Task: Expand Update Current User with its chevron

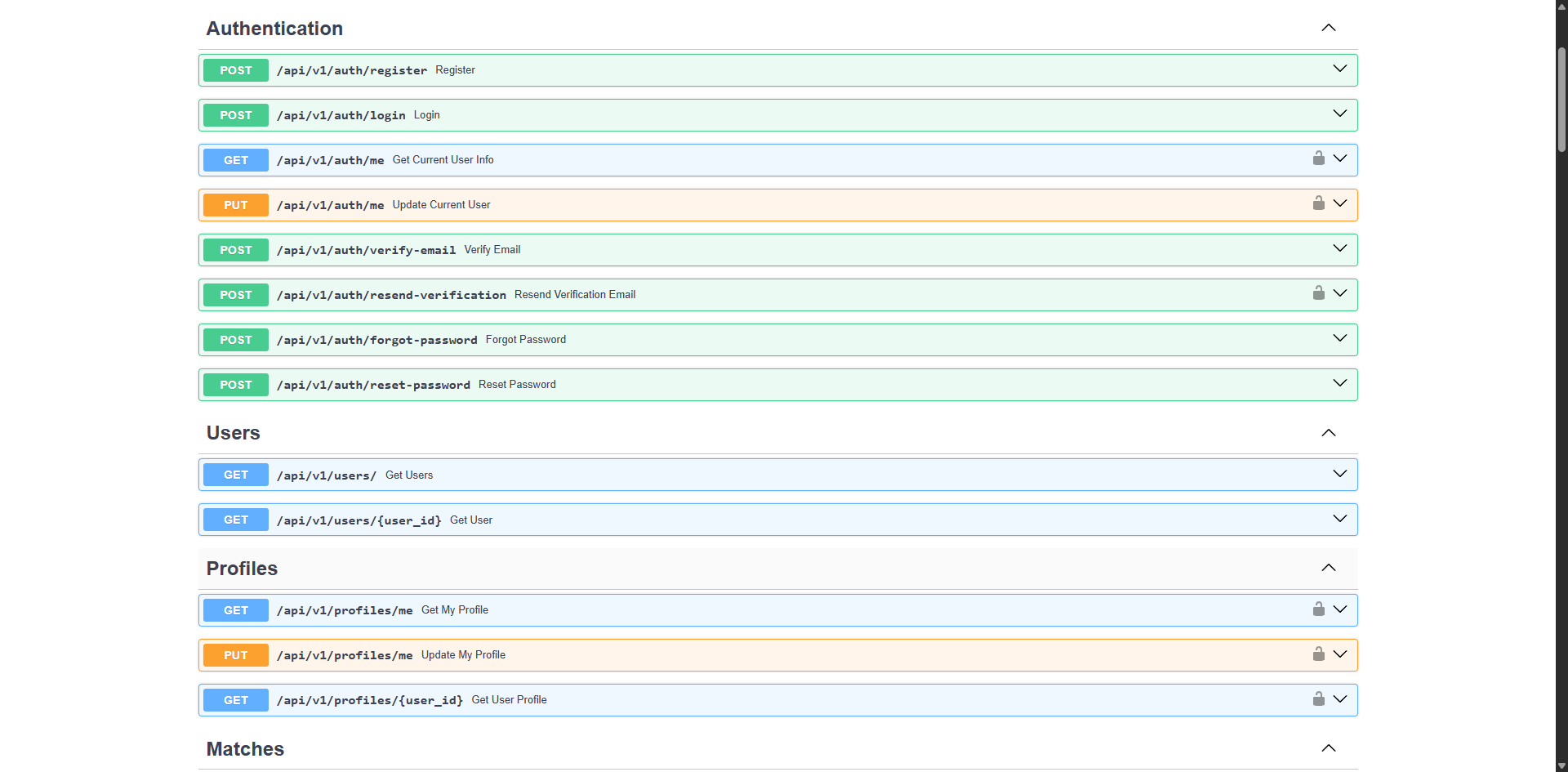Action: (x=1340, y=203)
